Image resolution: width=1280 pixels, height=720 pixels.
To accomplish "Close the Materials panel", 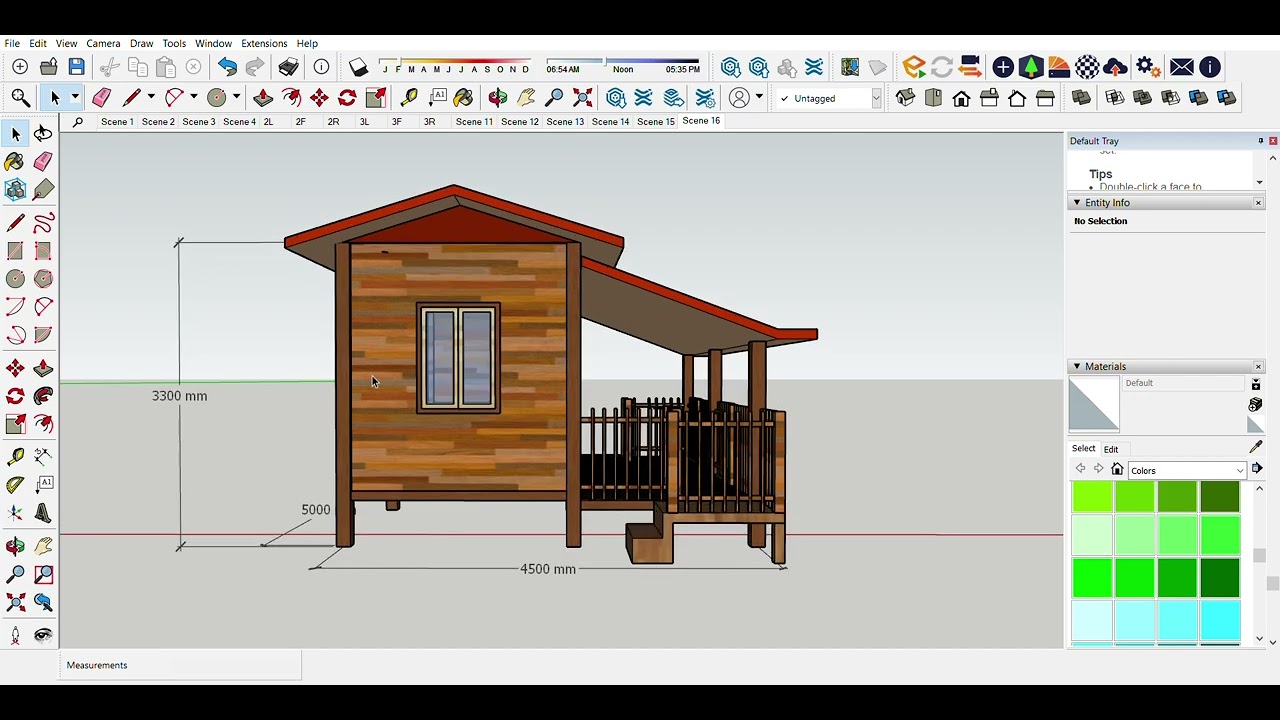I will (1258, 367).
